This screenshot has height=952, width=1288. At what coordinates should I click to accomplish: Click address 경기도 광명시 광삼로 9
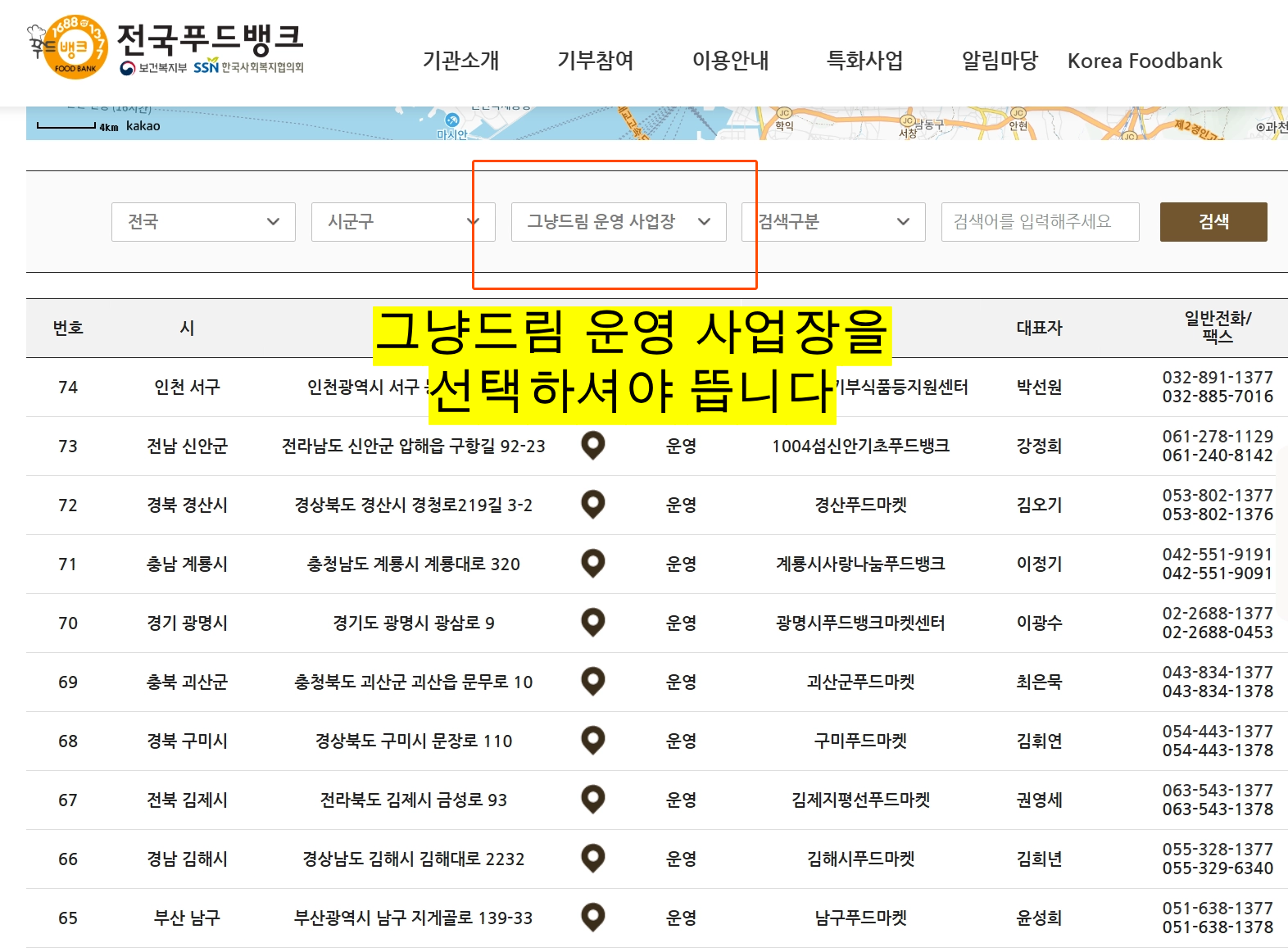pos(413,623)
